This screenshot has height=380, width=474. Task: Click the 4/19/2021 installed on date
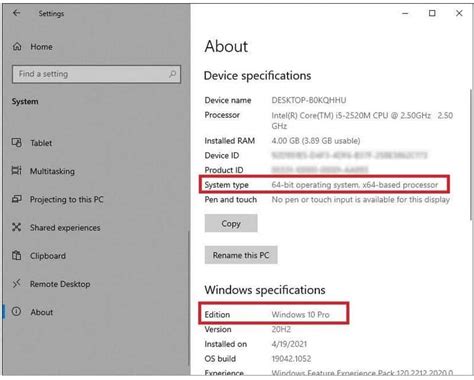pos(289,344)
